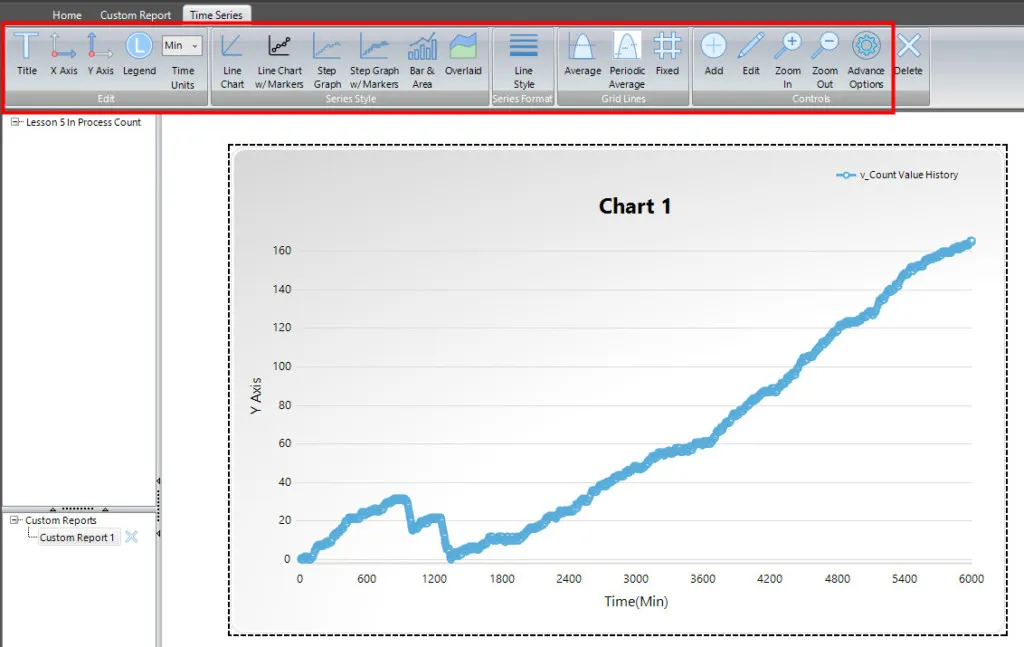The height and width of the screenshot is (647, 1024).
Task: Open the Line Style format
Action: [x=523, y=61]
